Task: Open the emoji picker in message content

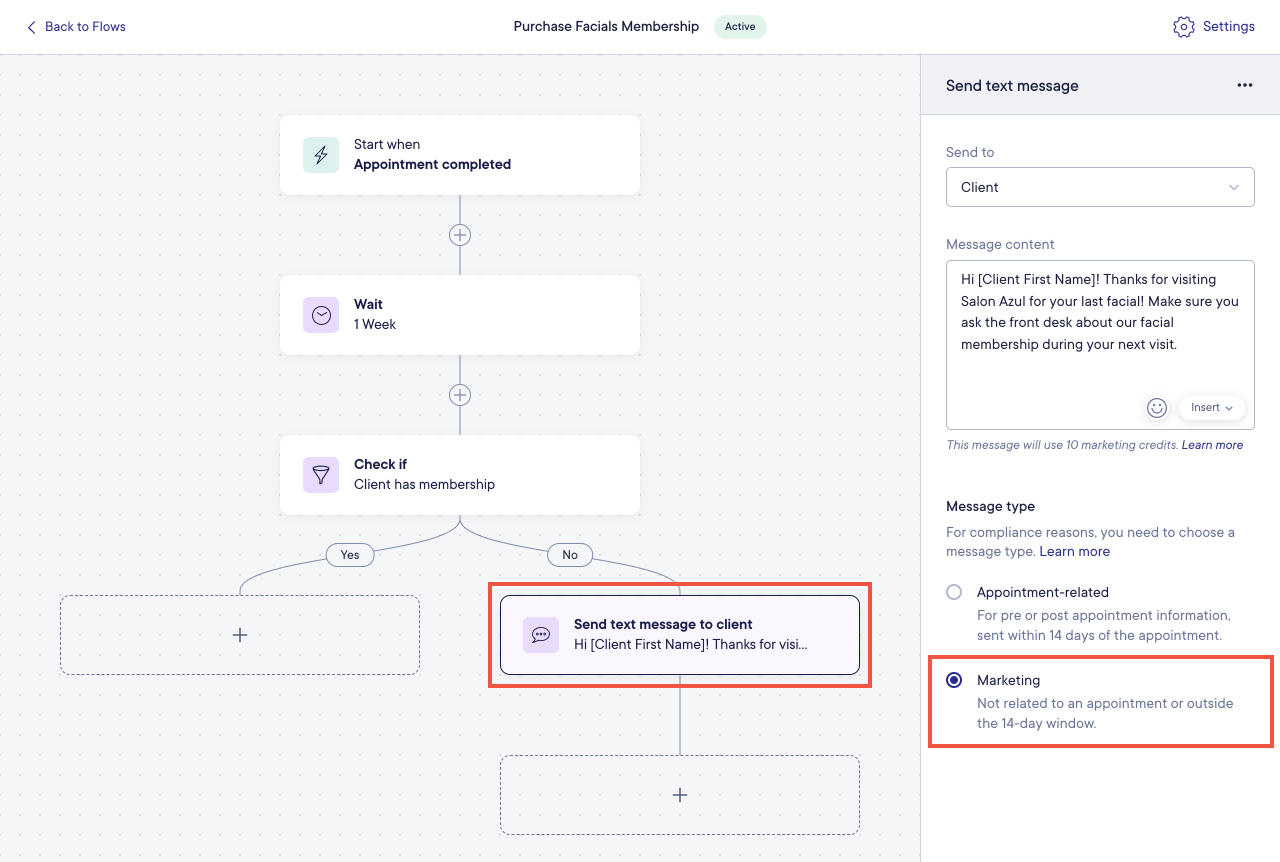Action: point(1157,407)
